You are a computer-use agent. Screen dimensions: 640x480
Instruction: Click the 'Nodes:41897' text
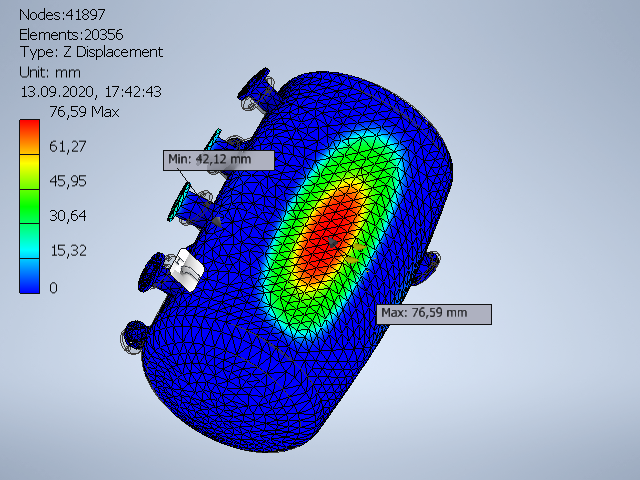(x=62, y=15)
